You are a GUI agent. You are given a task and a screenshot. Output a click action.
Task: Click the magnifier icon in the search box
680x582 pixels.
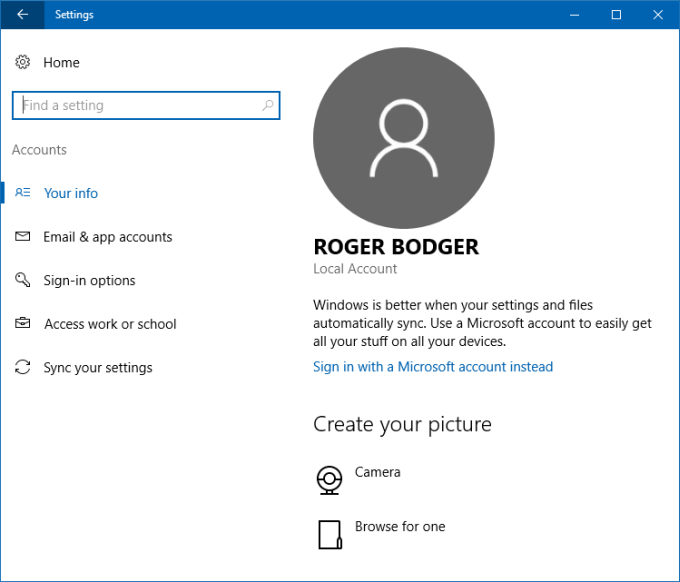[x=267, y=105]
